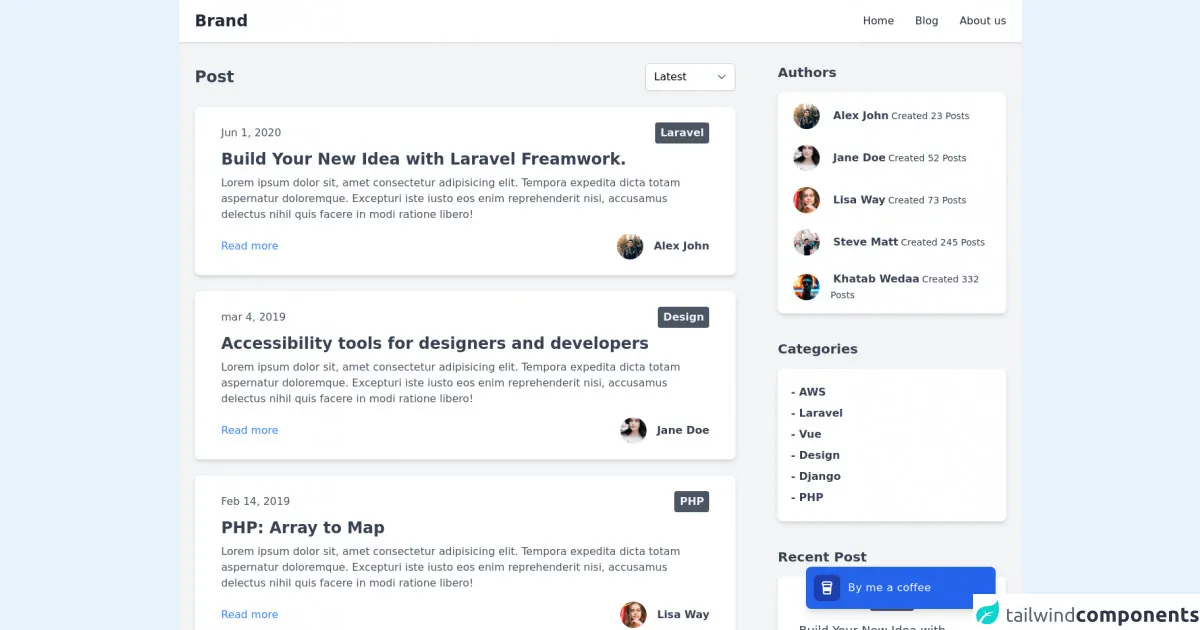
Task: Click Read more on Accessibility post
Action: (249, 430)
